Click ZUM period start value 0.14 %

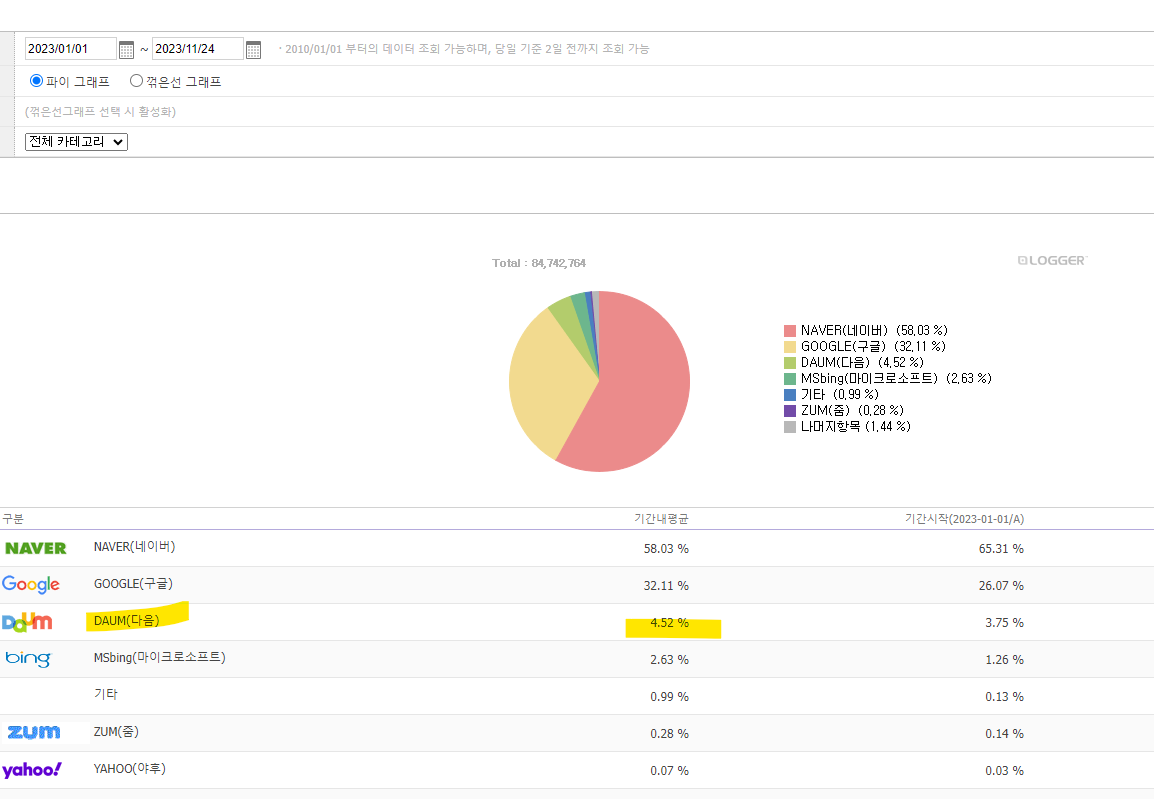pyautogui.click(x=1005, y=734)
